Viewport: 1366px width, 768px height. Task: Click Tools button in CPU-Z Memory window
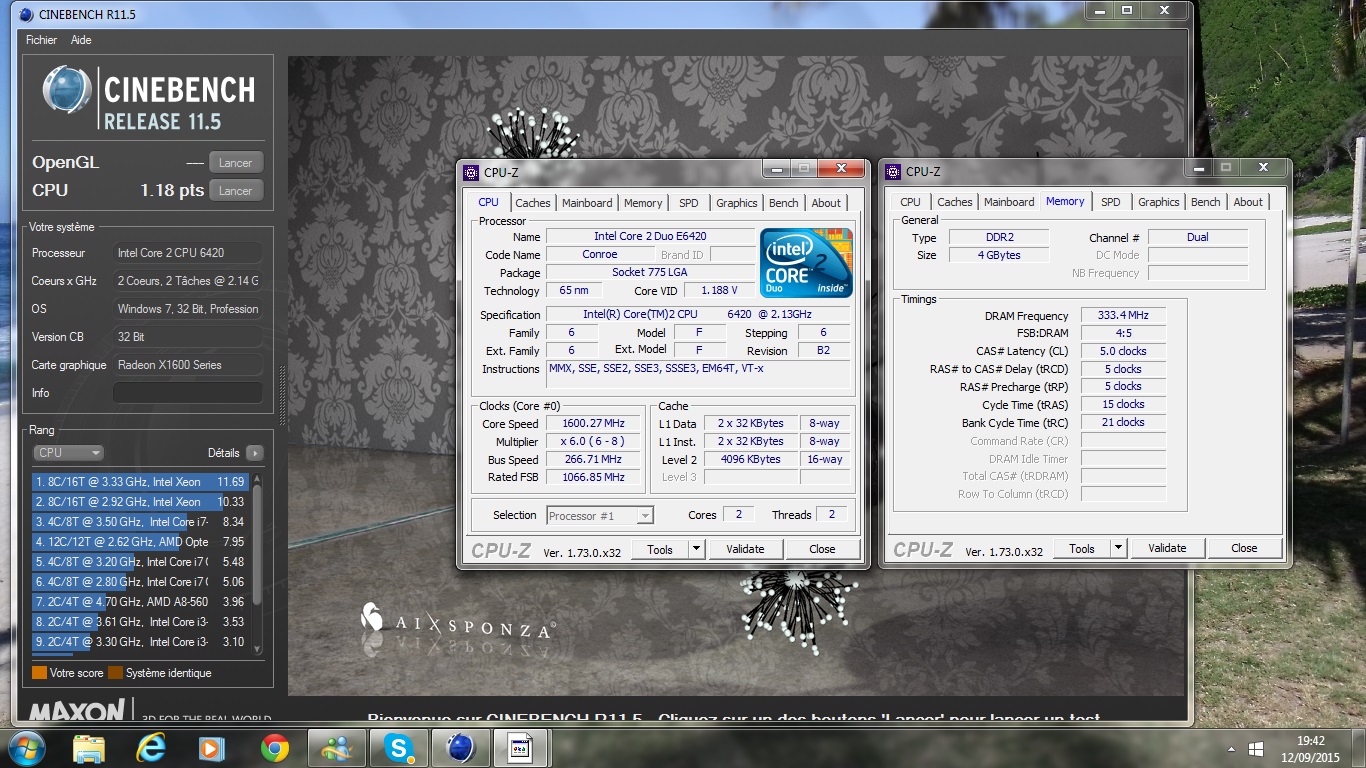click(1082, 548)
